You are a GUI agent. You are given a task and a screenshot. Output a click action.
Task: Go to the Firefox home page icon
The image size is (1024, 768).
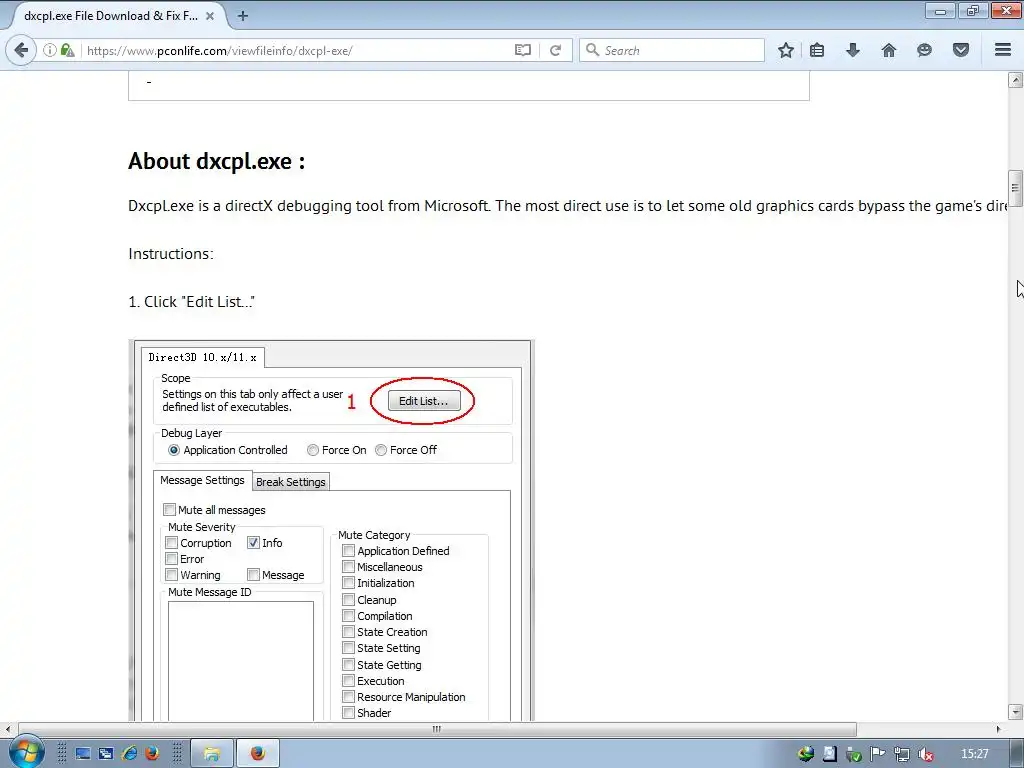coord(889,50)
